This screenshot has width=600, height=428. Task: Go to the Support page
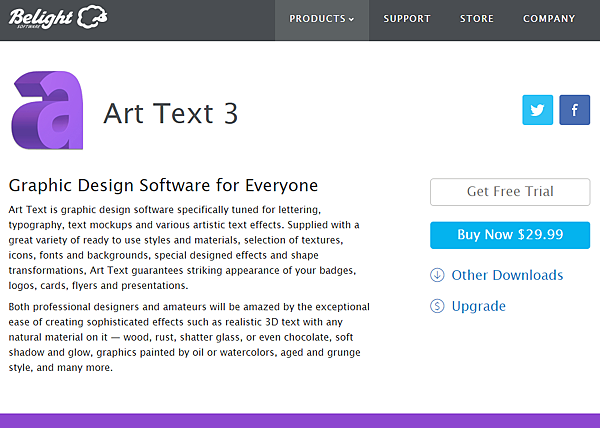[x=407, y=19]
